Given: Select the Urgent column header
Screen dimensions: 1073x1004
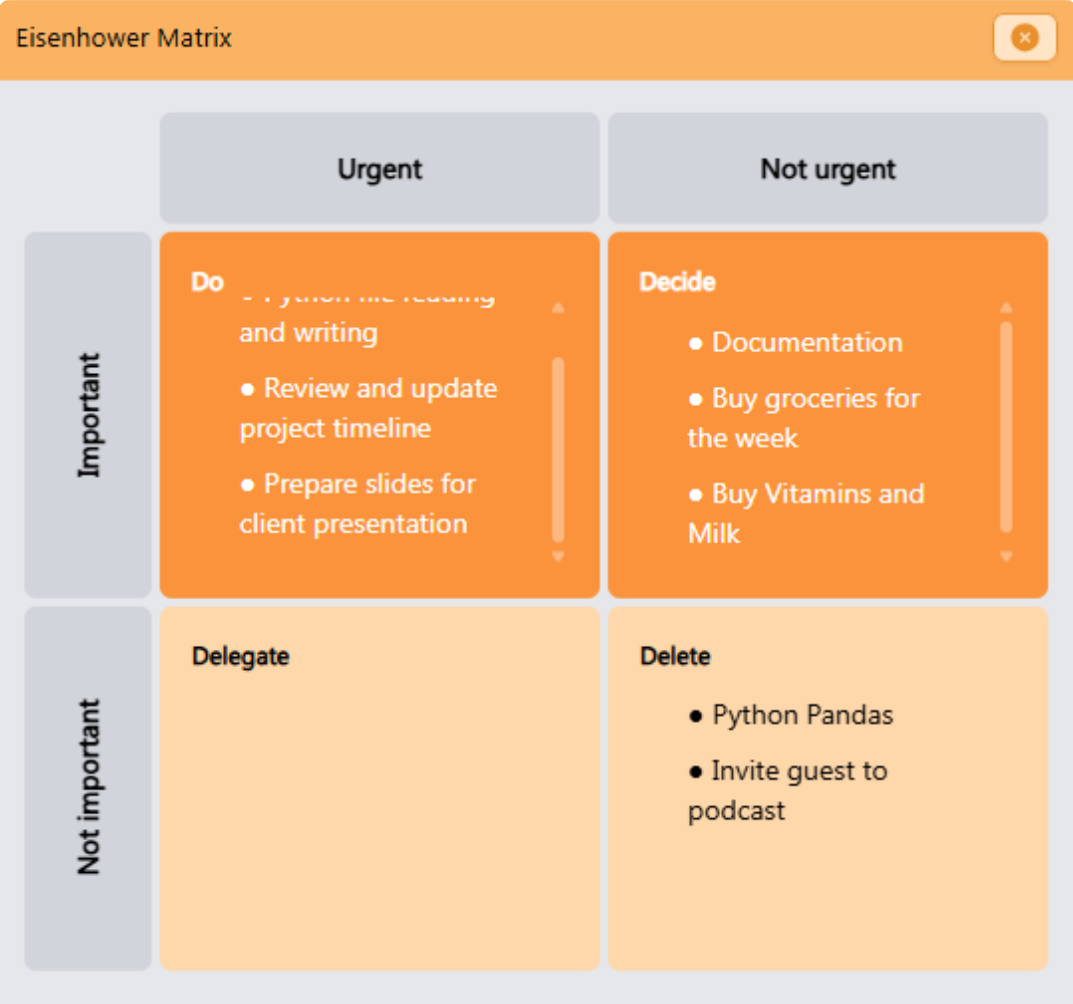Looking at the screenshot, I should [x=380, y=168].
